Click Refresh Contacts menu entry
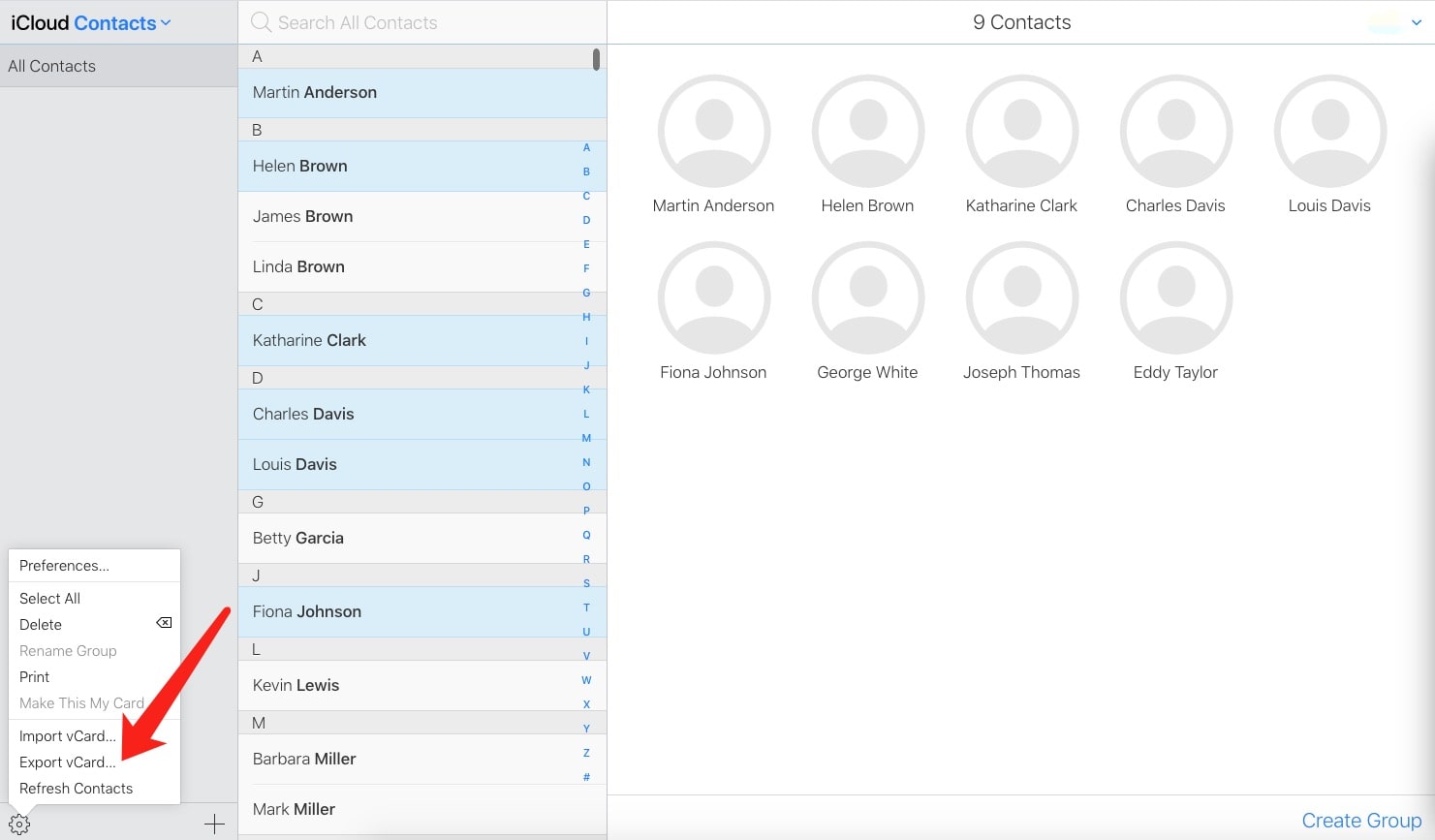The width and height of the screenshot is (1435, 840). click(x=76, y=788)
